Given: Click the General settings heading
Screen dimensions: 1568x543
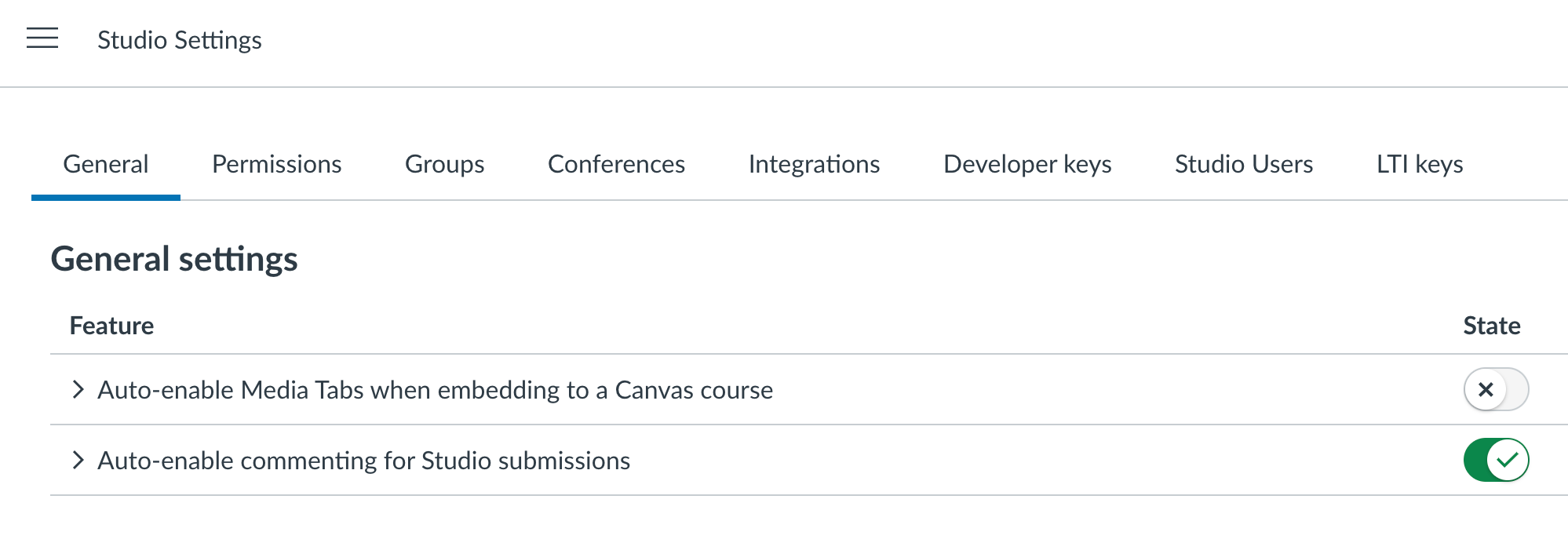Looking at the screenshot, I should [174, 259].
